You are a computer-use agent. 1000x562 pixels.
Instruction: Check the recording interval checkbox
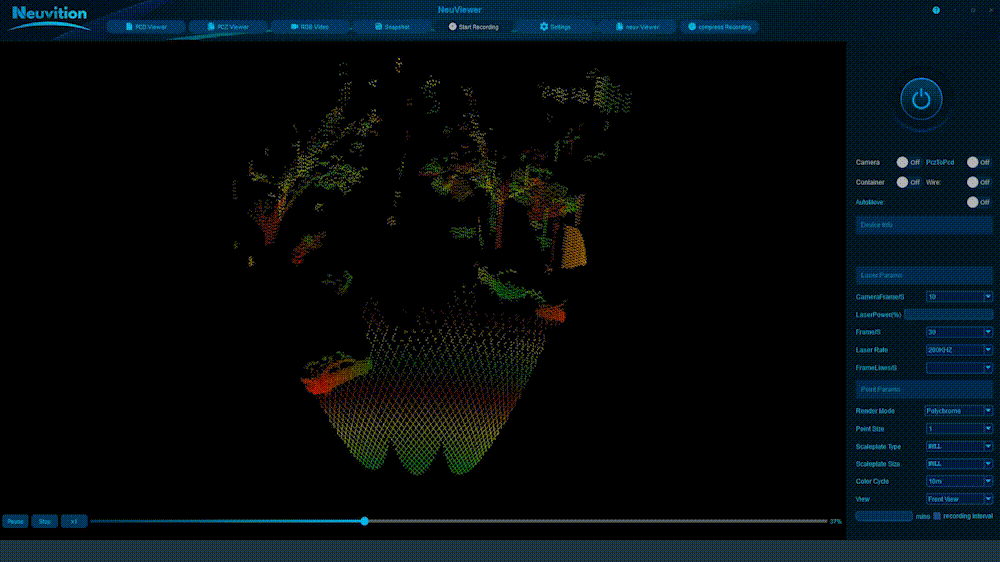[x=937, y=516]
